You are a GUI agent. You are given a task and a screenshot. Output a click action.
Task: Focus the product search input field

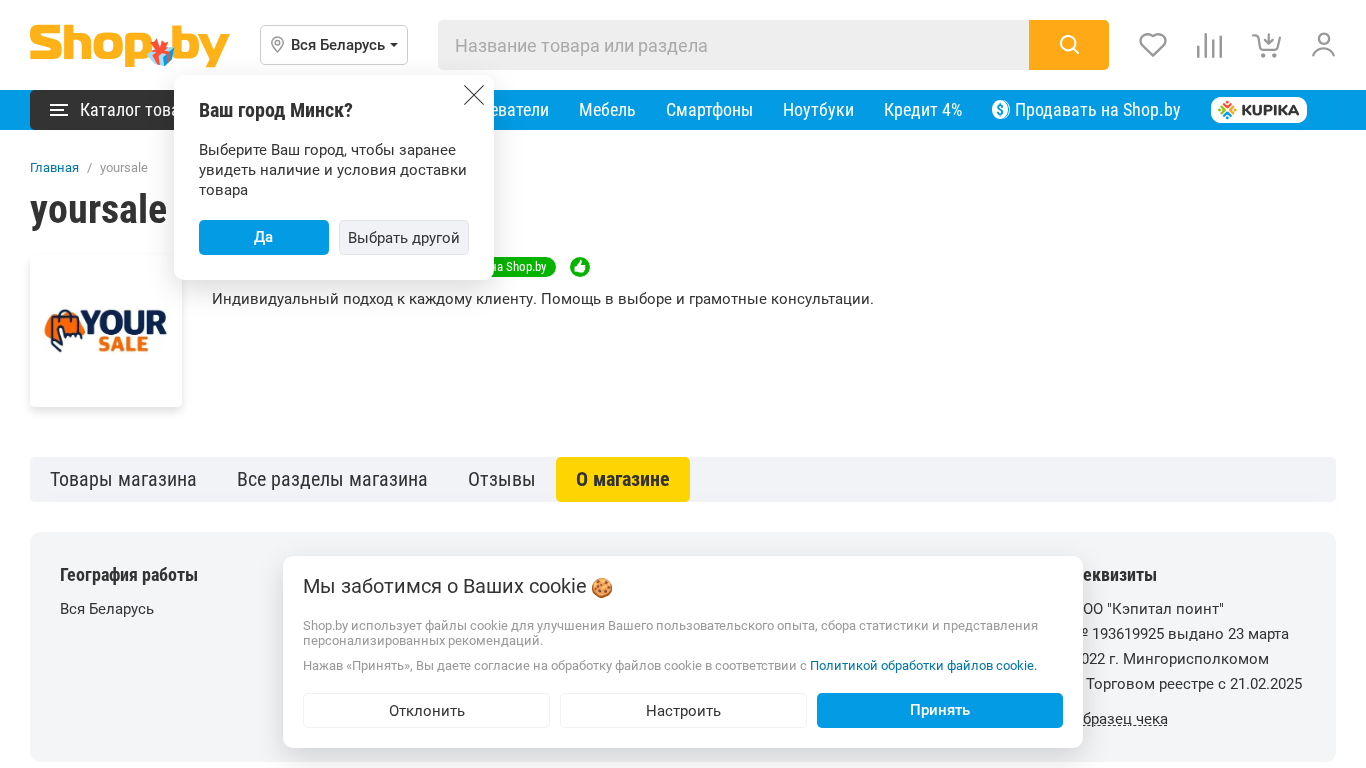point(733,45)
